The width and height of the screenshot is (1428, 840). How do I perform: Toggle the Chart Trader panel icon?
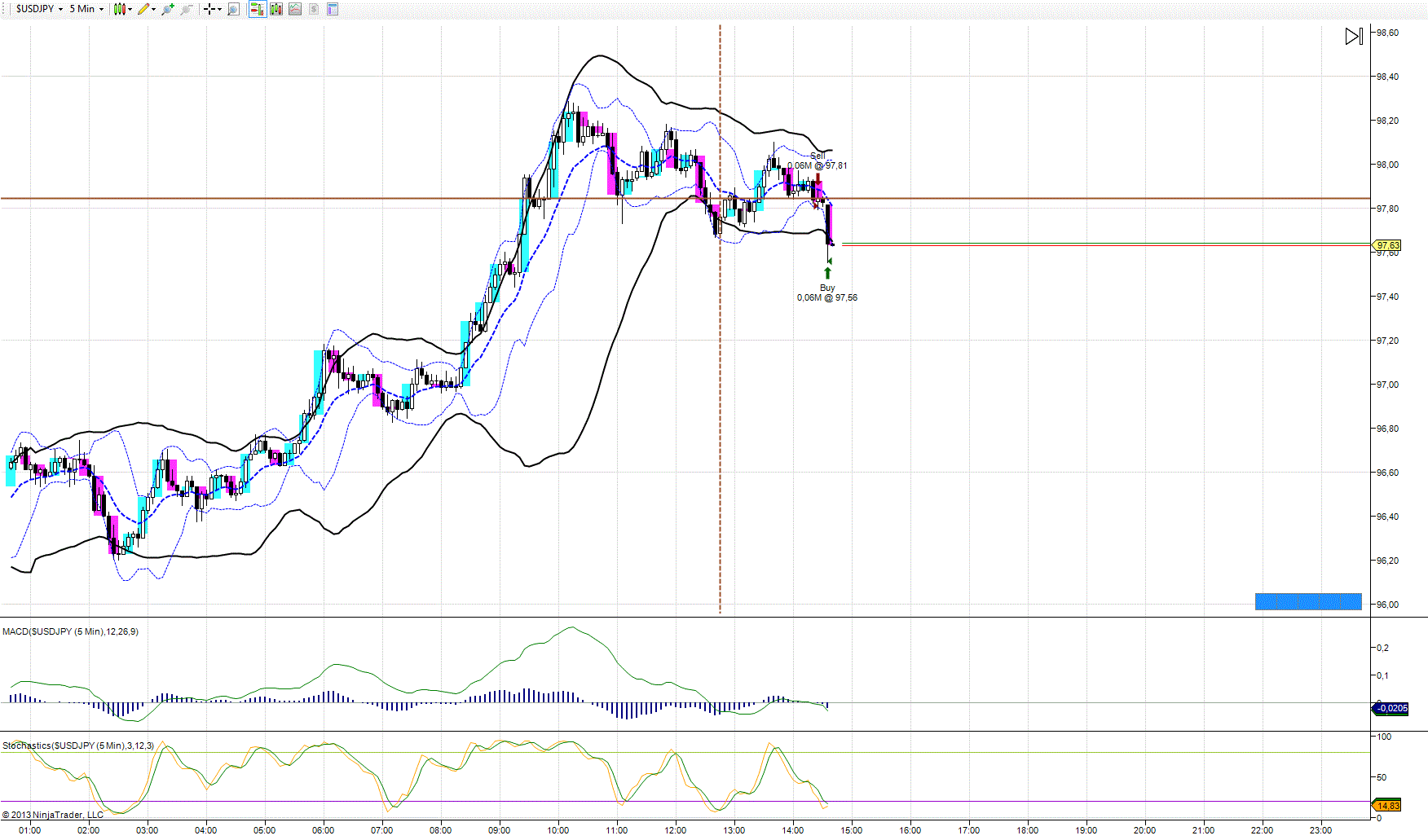pyautogui.click(x=257, y=9)
